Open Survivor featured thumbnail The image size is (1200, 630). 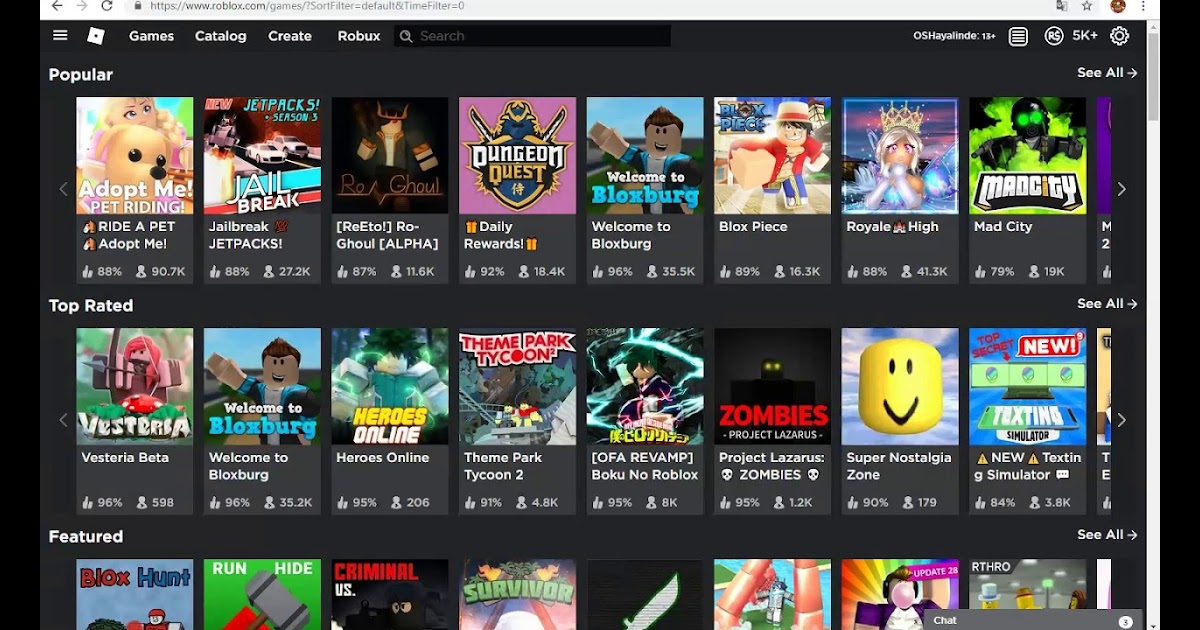coord(517,594)
